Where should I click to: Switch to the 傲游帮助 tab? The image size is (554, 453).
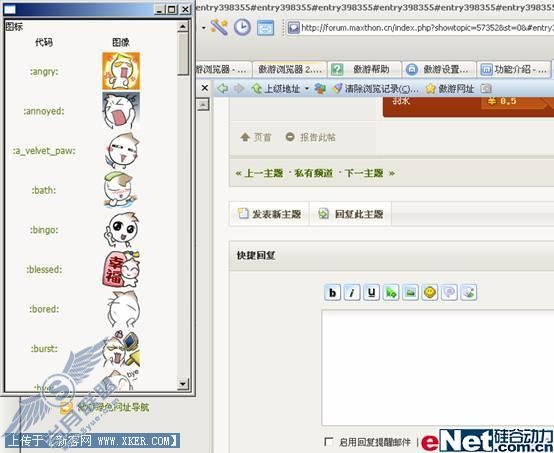(x=364, y=69)
